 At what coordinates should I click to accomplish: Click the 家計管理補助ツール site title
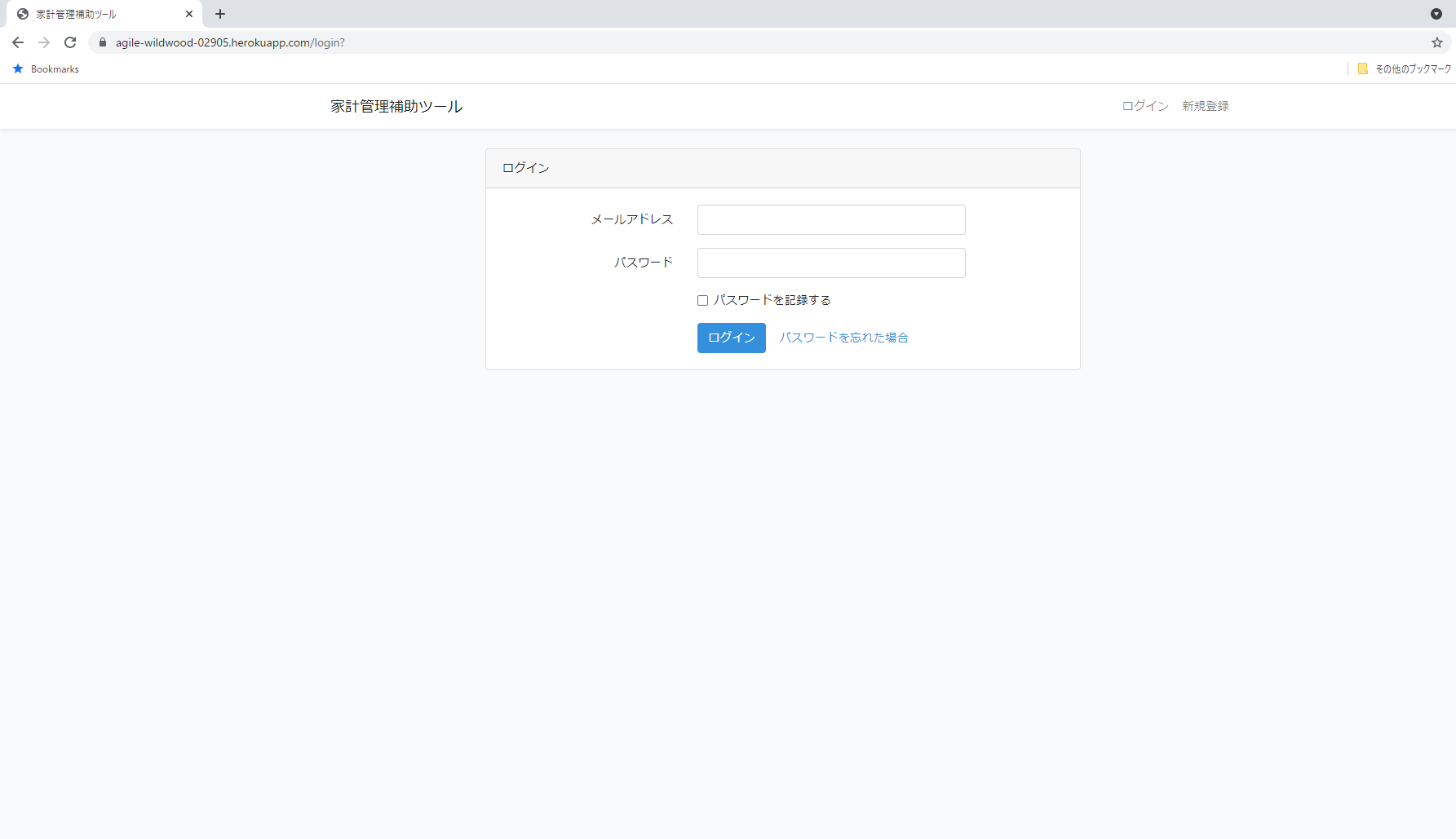396,107
